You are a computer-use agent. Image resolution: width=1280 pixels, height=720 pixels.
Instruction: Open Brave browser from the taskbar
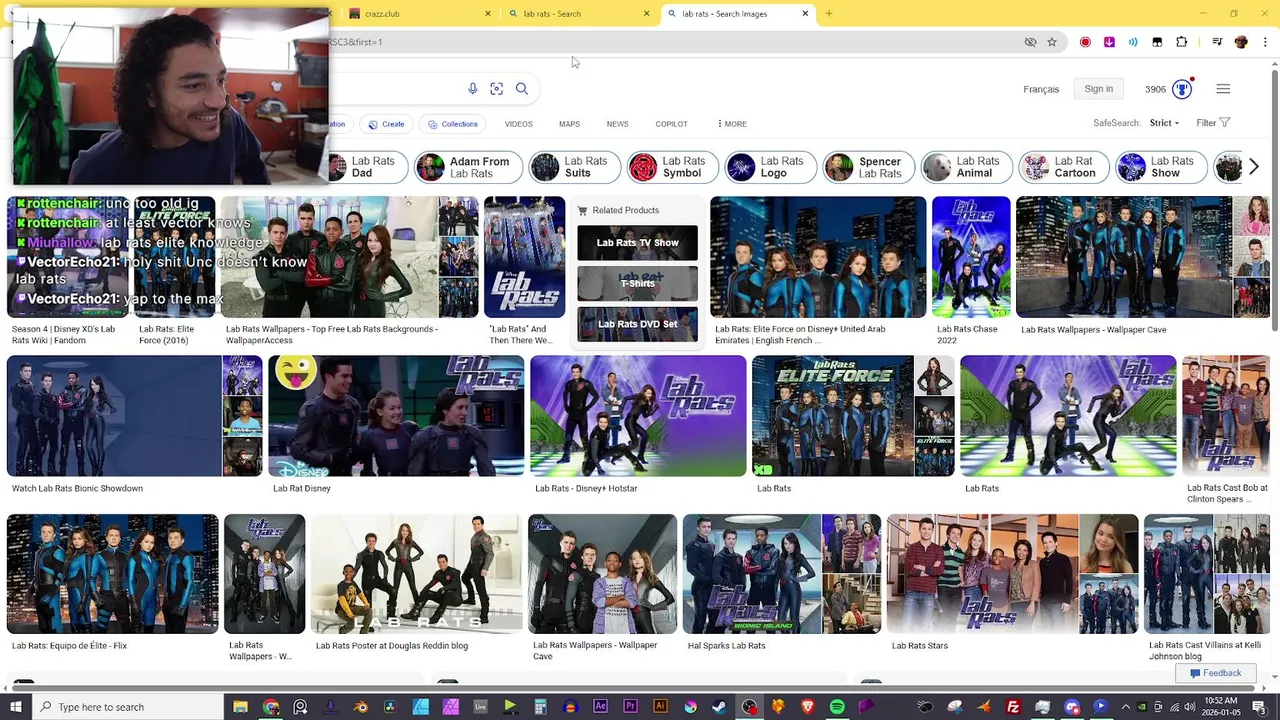(x=808, y=707)
